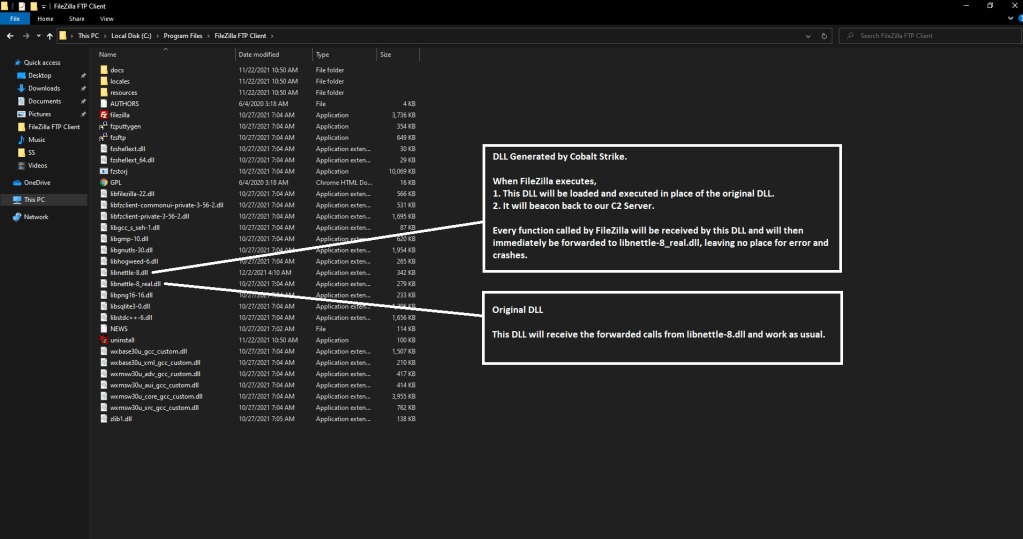Select Network in the navigation pane
This screenshot has height=539, width=1023.
(36, 216)
